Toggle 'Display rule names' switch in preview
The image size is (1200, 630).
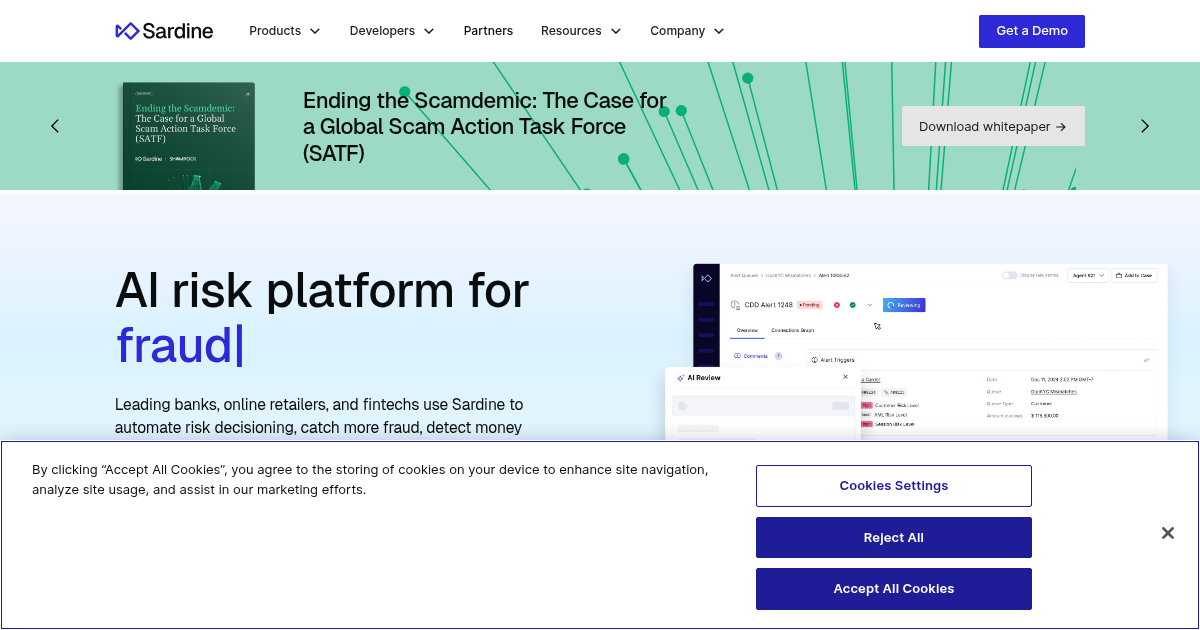[1010, 275]
